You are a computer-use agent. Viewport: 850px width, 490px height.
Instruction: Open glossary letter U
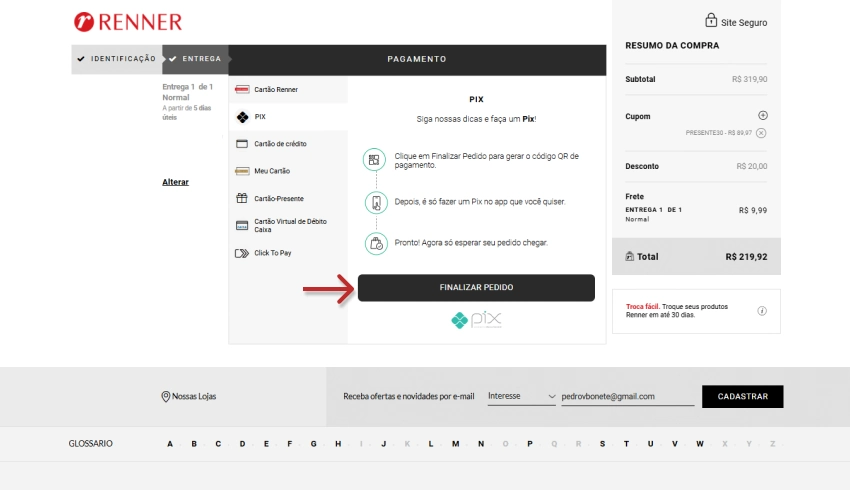click(x=651, y=444)
